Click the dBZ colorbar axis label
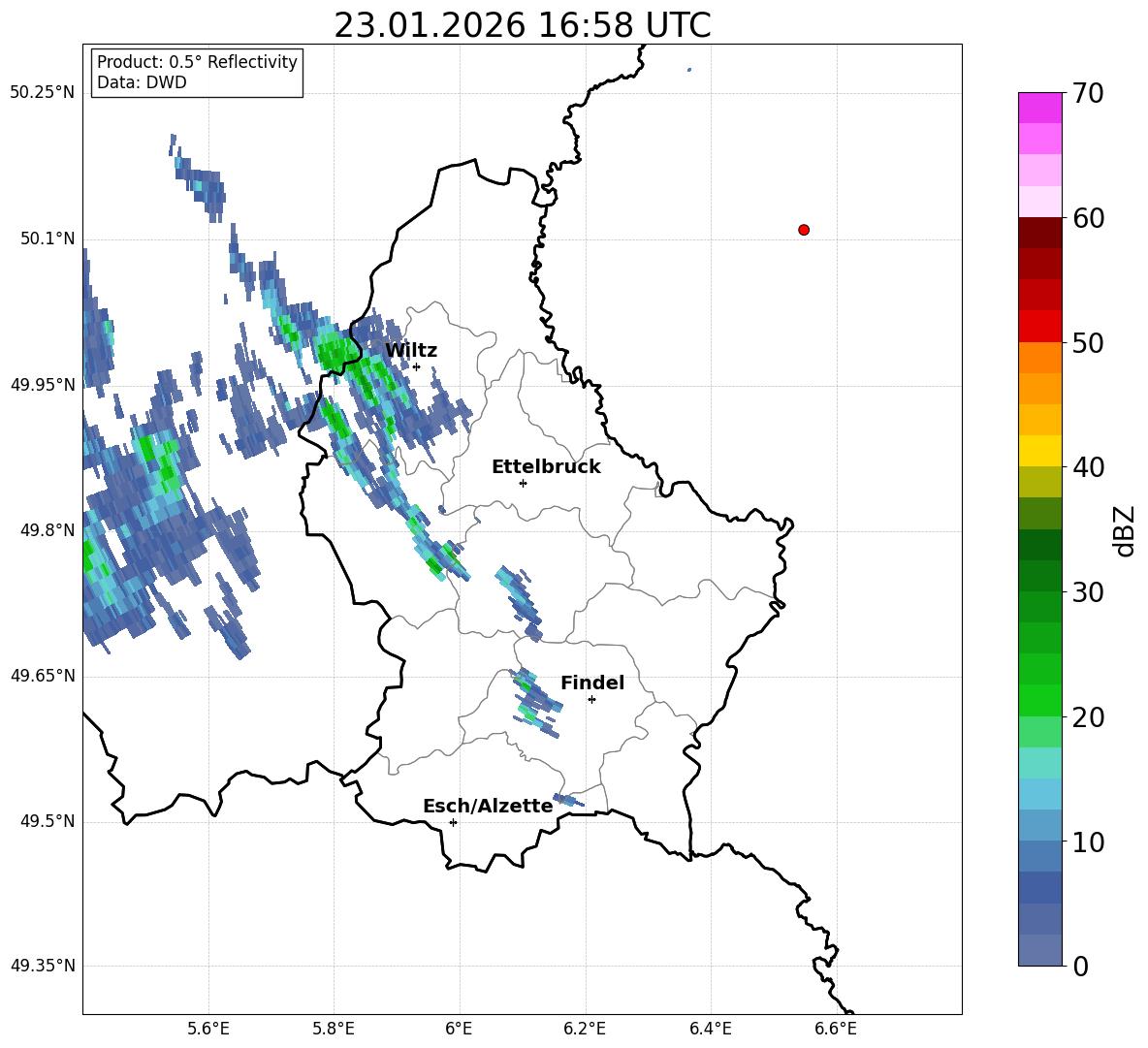1148x1048 pixels. [1126, 530]
